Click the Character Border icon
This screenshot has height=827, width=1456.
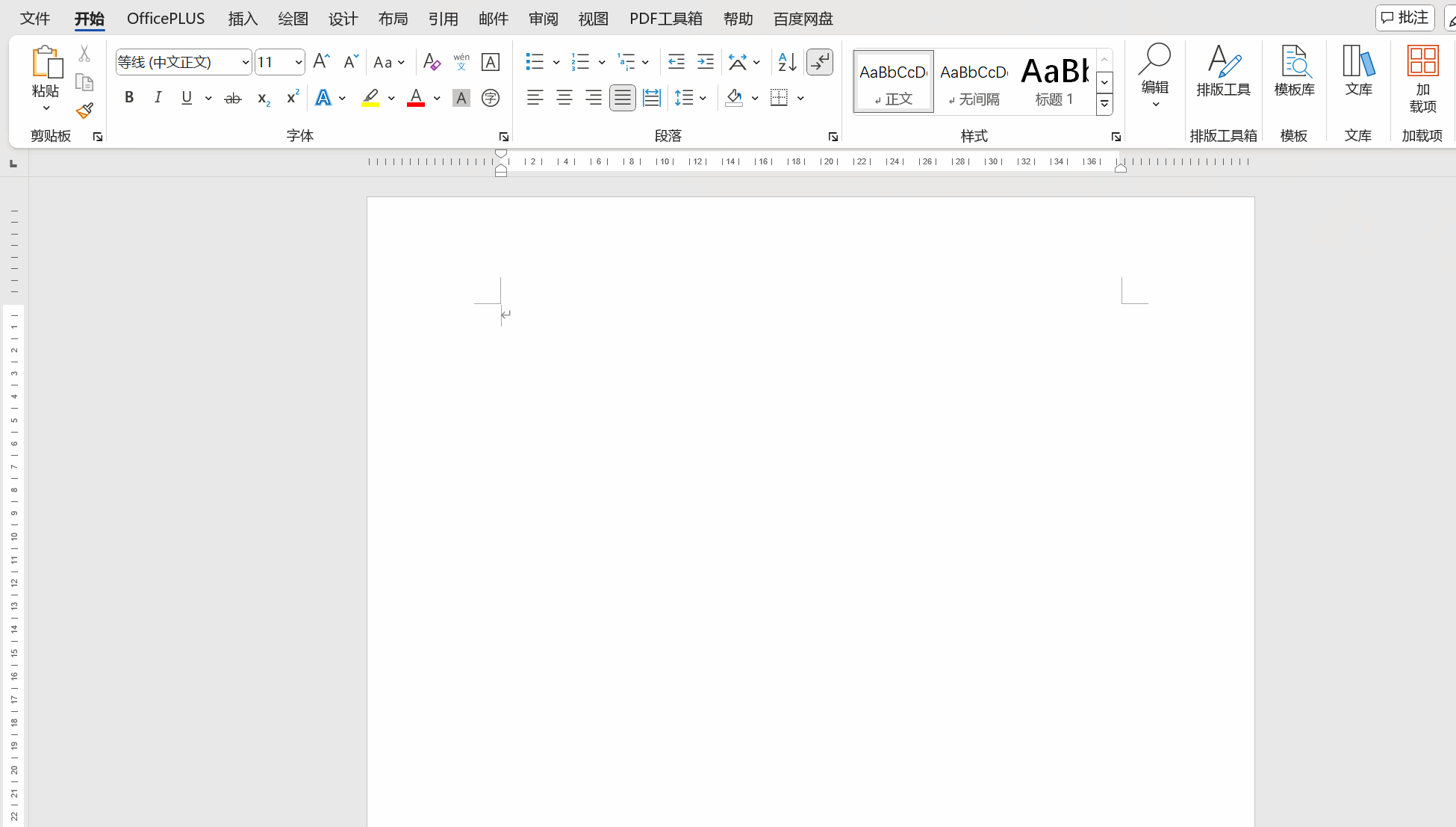(491, 62)
